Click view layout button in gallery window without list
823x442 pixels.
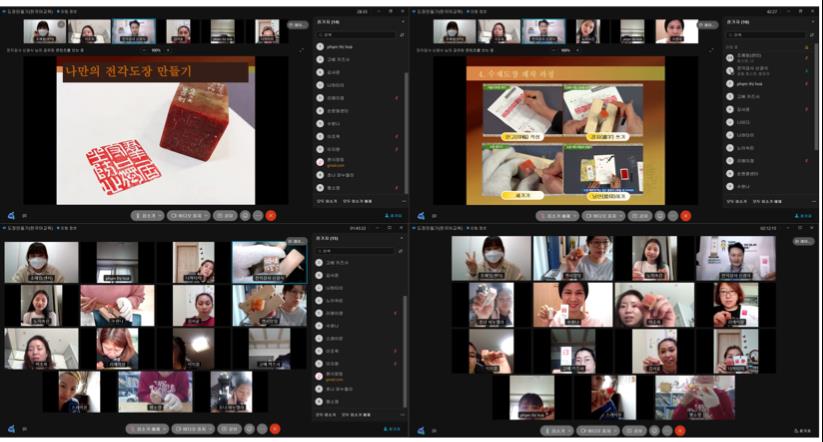tap(803, 241)
